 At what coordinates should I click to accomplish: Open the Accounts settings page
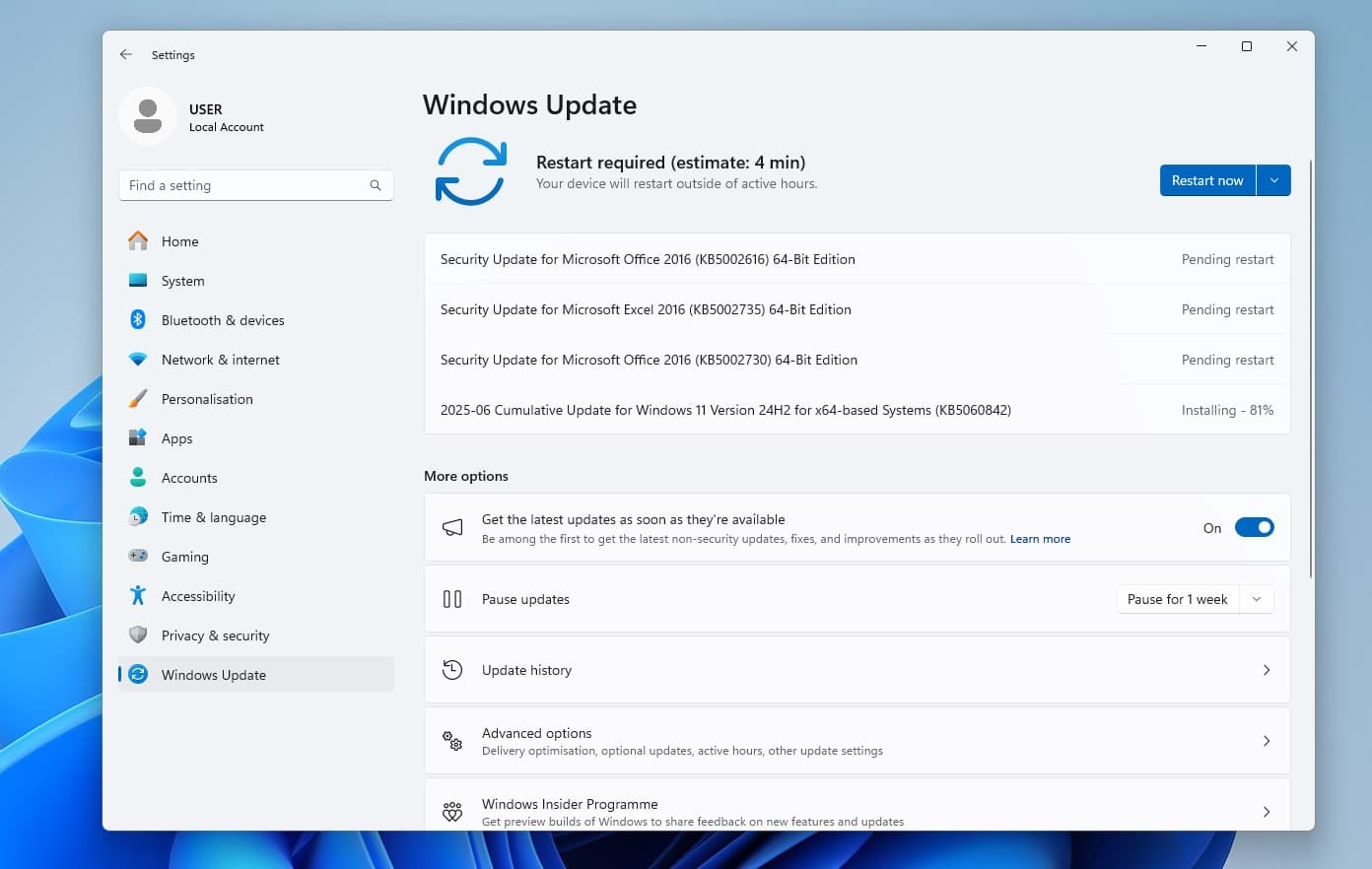coord(189,478)
